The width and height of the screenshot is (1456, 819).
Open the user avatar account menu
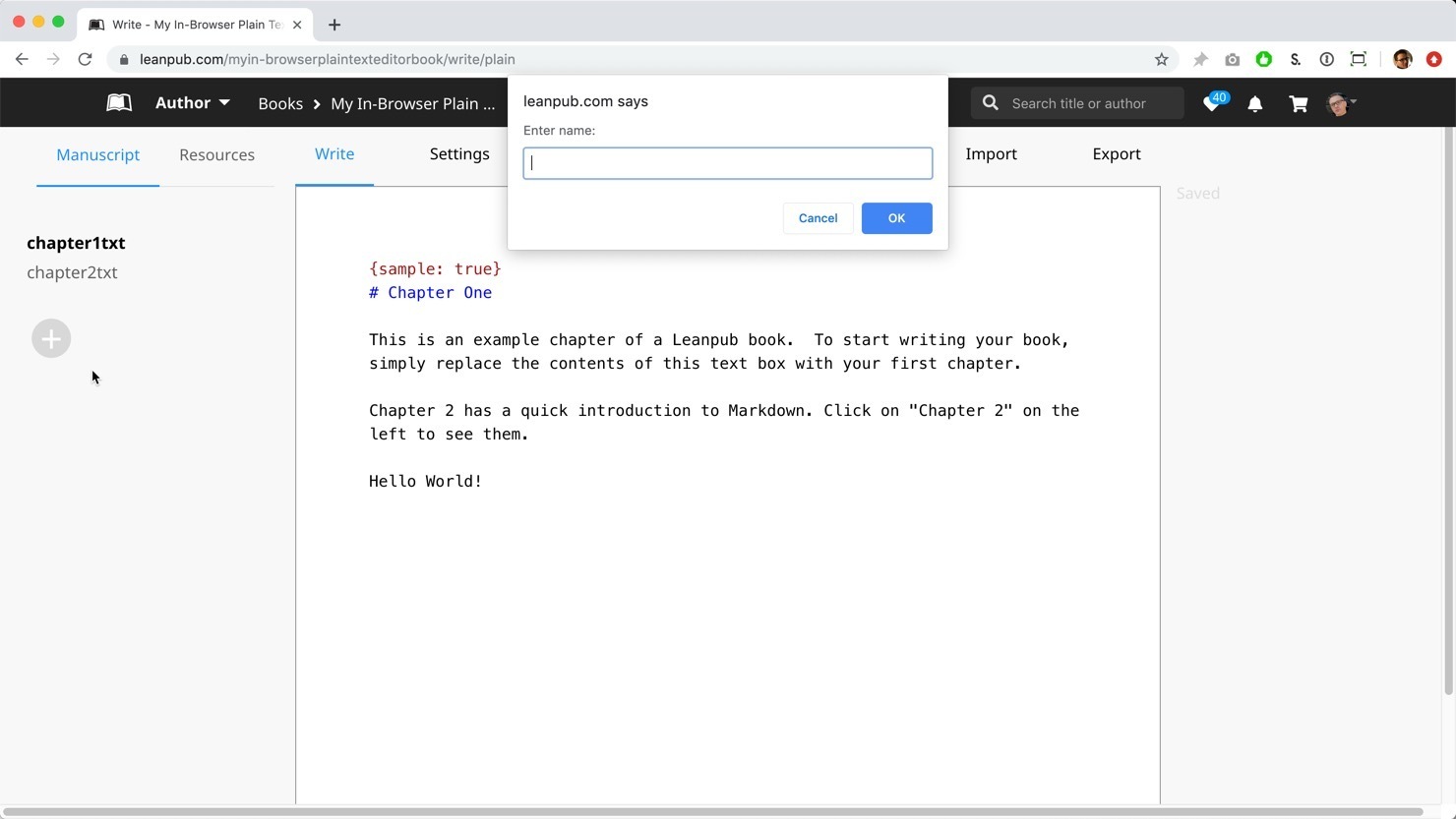coord(1340,104)
